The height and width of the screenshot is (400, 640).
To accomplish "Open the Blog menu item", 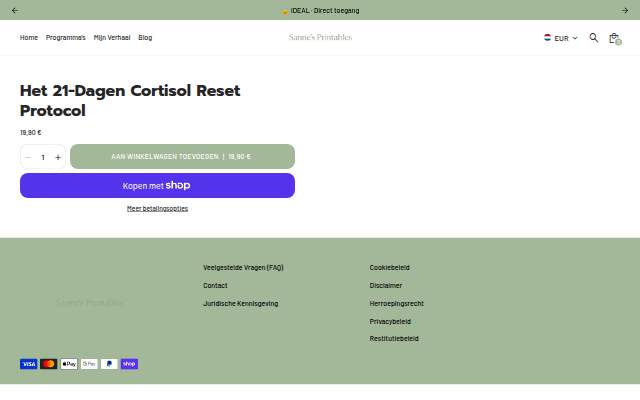I will [x=145, y=38].
